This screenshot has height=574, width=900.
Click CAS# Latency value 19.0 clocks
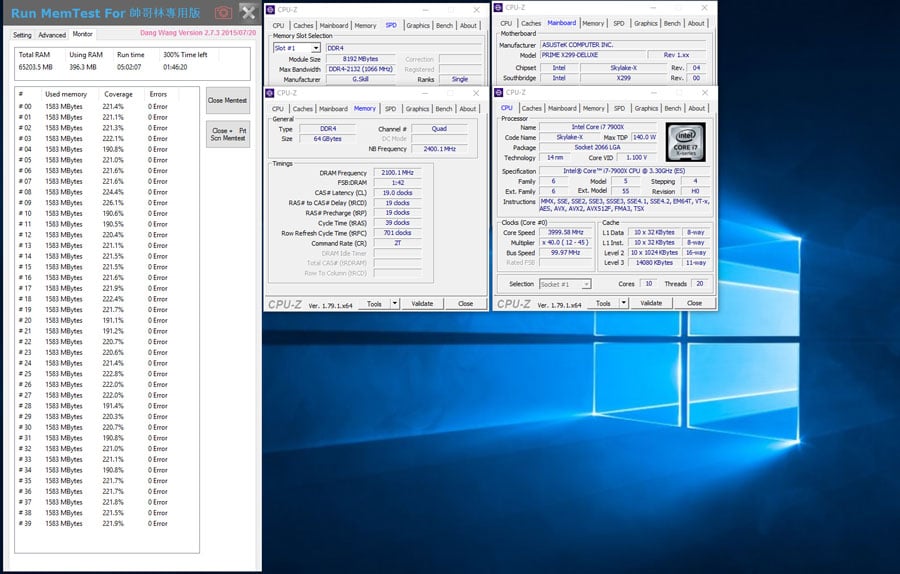[x=397, y=193]
